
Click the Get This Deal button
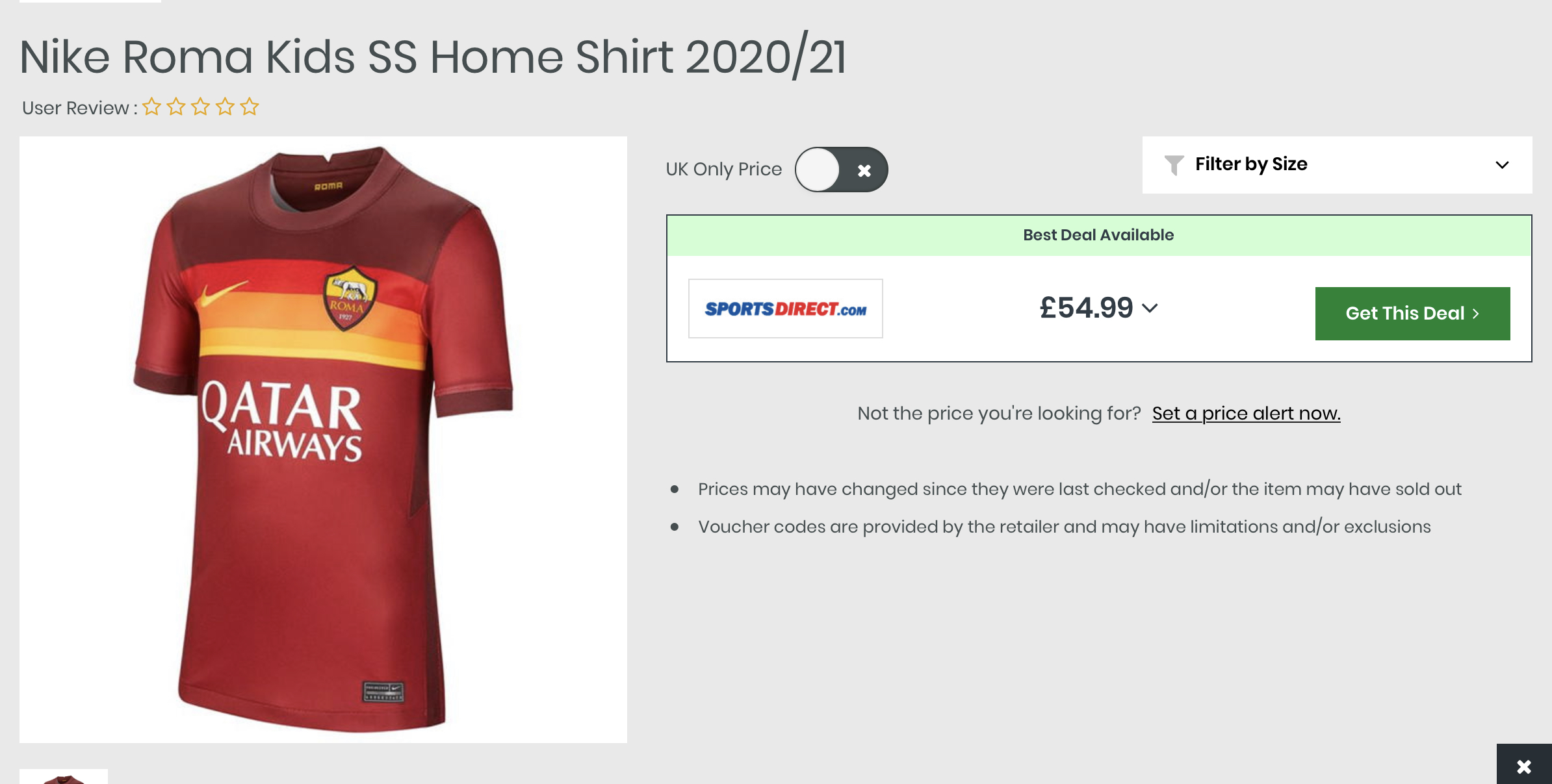1412,314
